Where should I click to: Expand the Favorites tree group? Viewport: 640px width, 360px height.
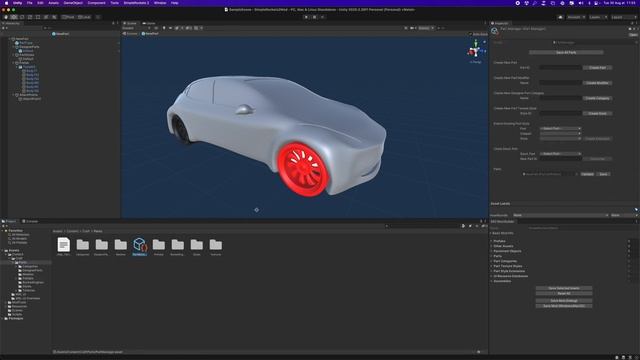(x=2, y=231)
